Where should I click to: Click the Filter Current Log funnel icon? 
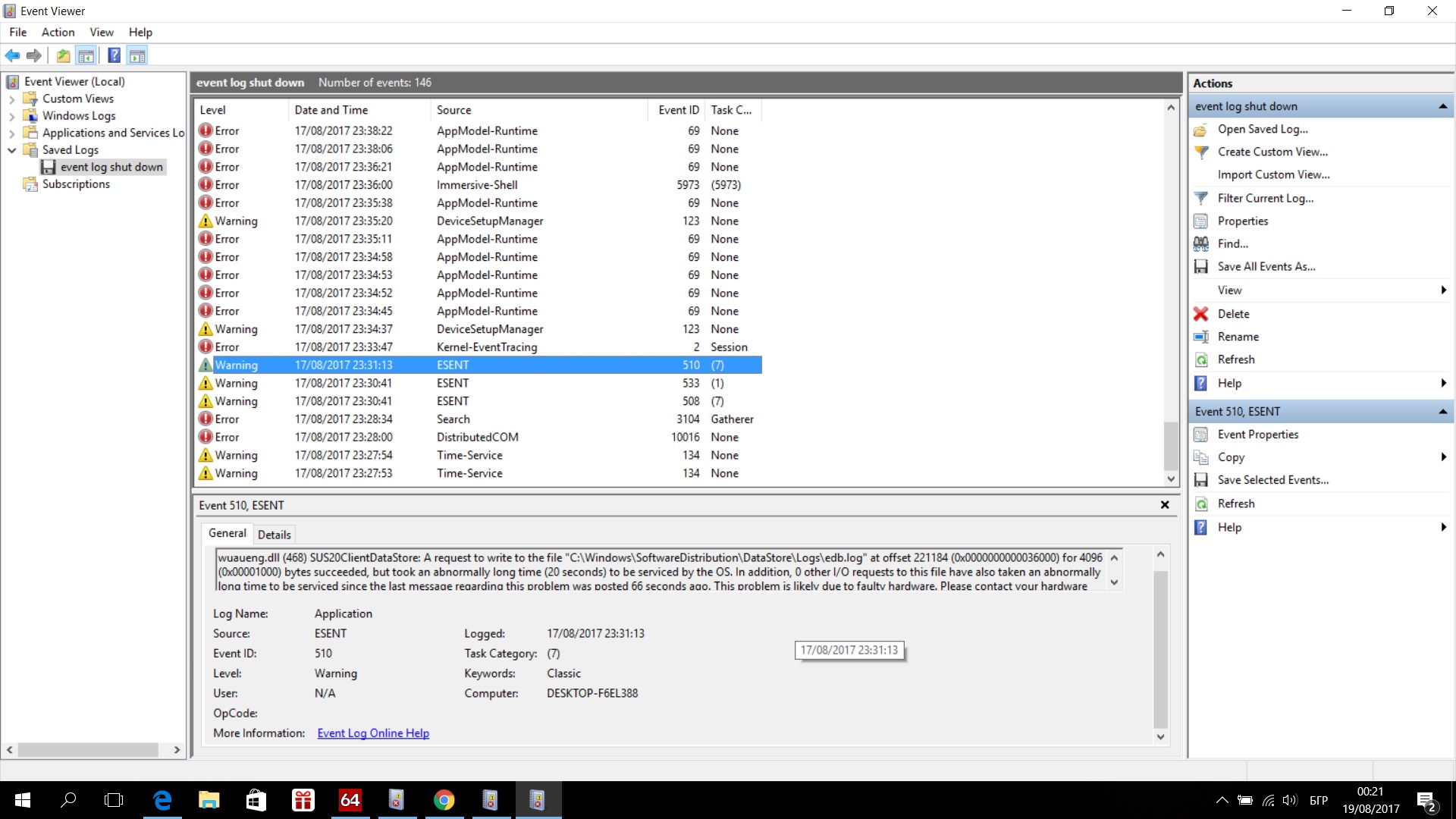tap(1200, 198)
